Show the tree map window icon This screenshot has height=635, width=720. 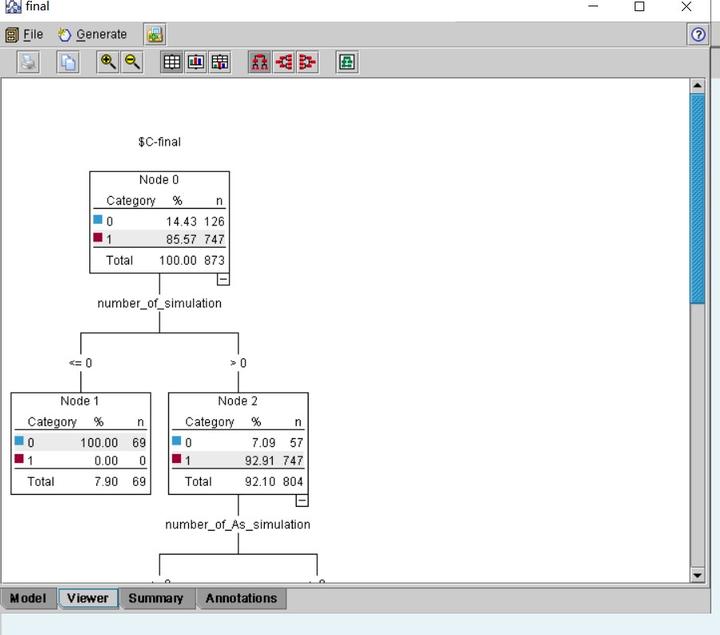(x=347, y=62)
